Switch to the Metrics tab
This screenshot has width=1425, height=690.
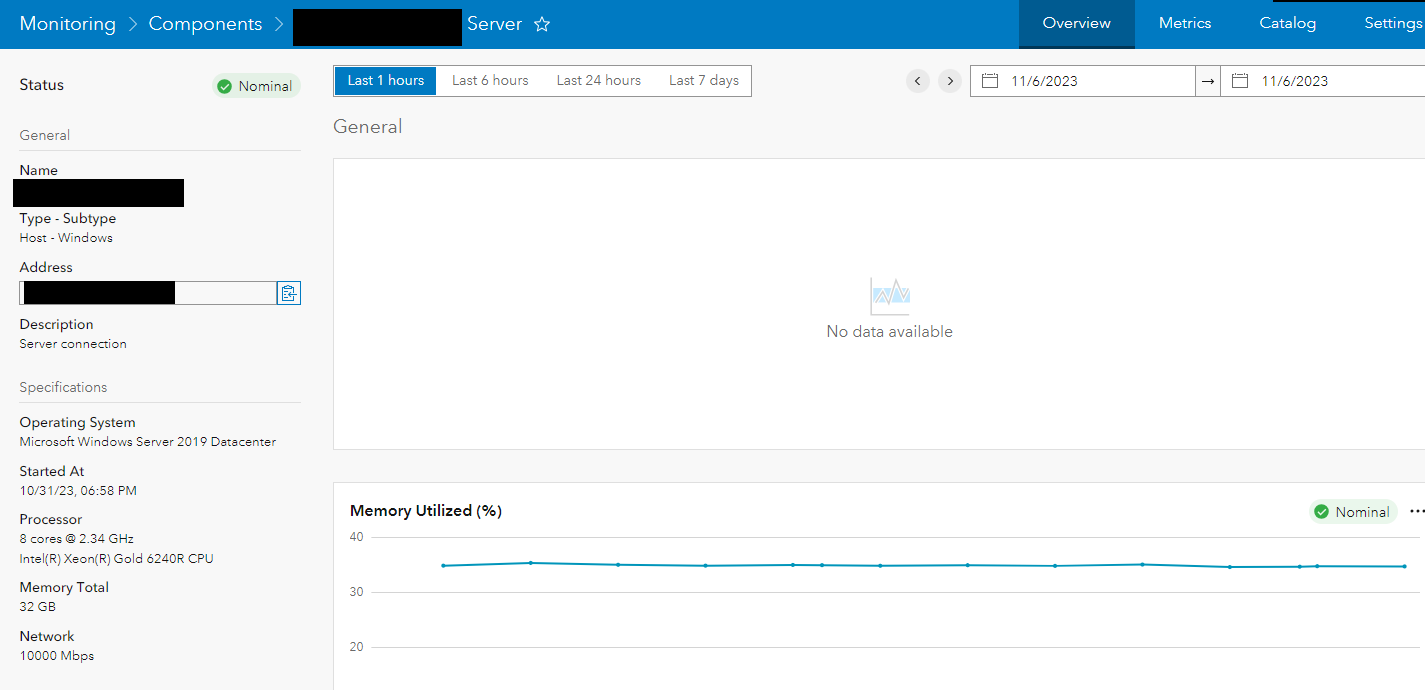coord(1184,22)
